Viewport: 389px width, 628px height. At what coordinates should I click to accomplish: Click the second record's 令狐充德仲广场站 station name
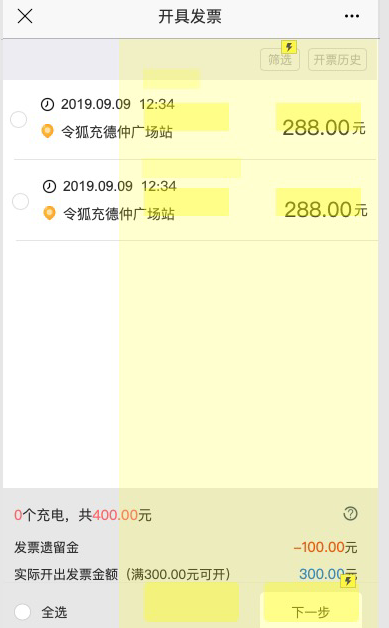click(119, 213)
